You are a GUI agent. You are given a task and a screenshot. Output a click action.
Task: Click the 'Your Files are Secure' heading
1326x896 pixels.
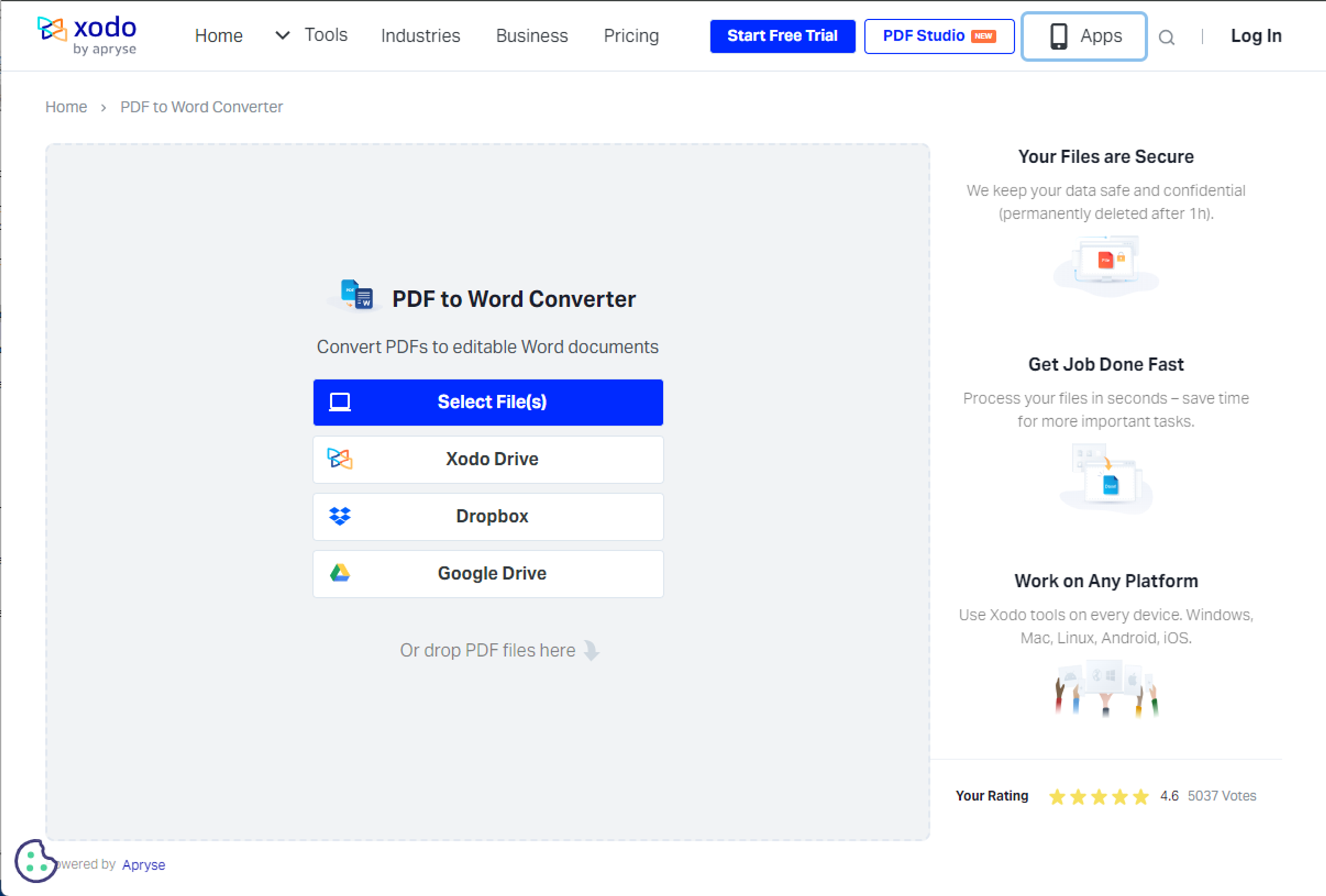(1106, 156)
